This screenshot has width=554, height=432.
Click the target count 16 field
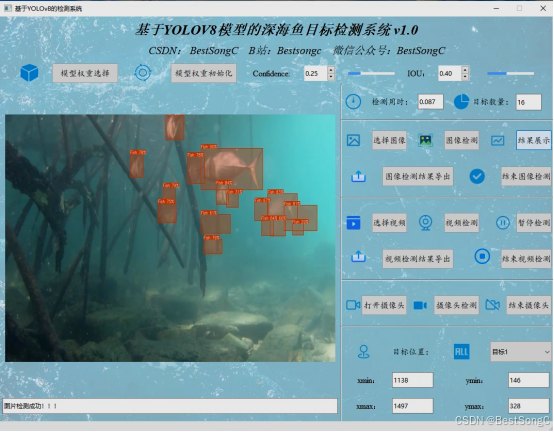point(528,102)
